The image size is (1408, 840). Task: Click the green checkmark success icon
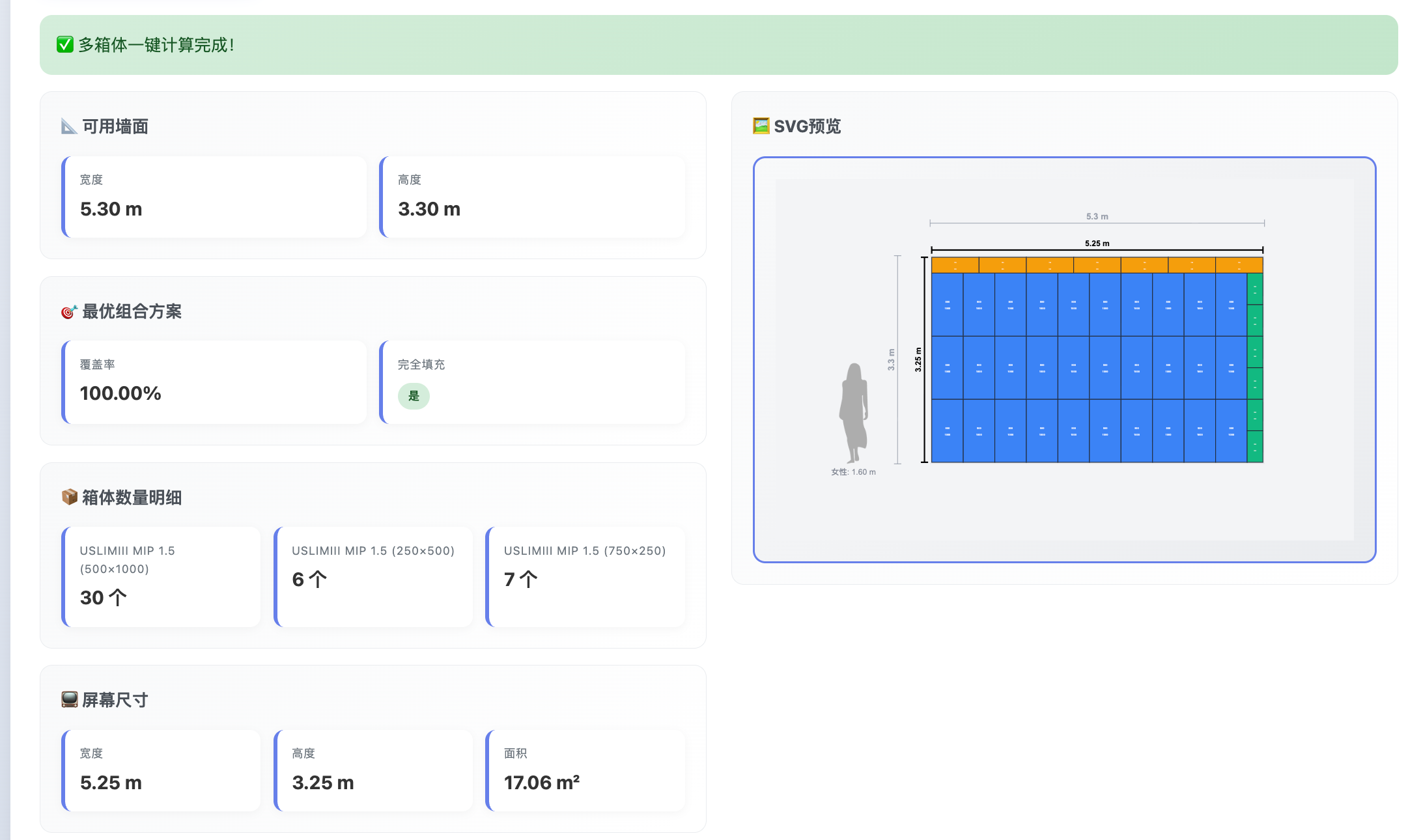pos(64,45)
